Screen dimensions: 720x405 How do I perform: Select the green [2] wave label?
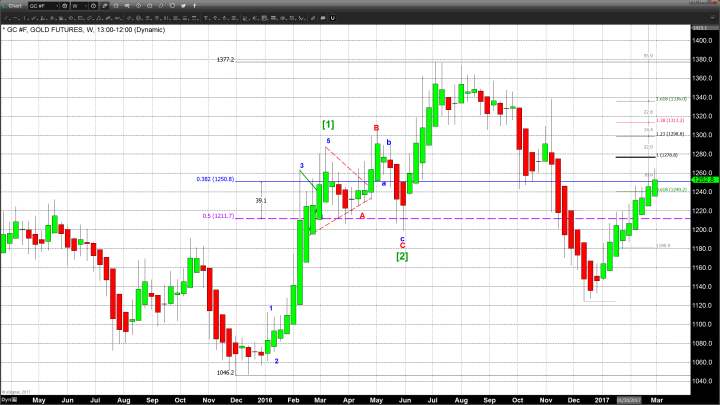tap(401, 257)
